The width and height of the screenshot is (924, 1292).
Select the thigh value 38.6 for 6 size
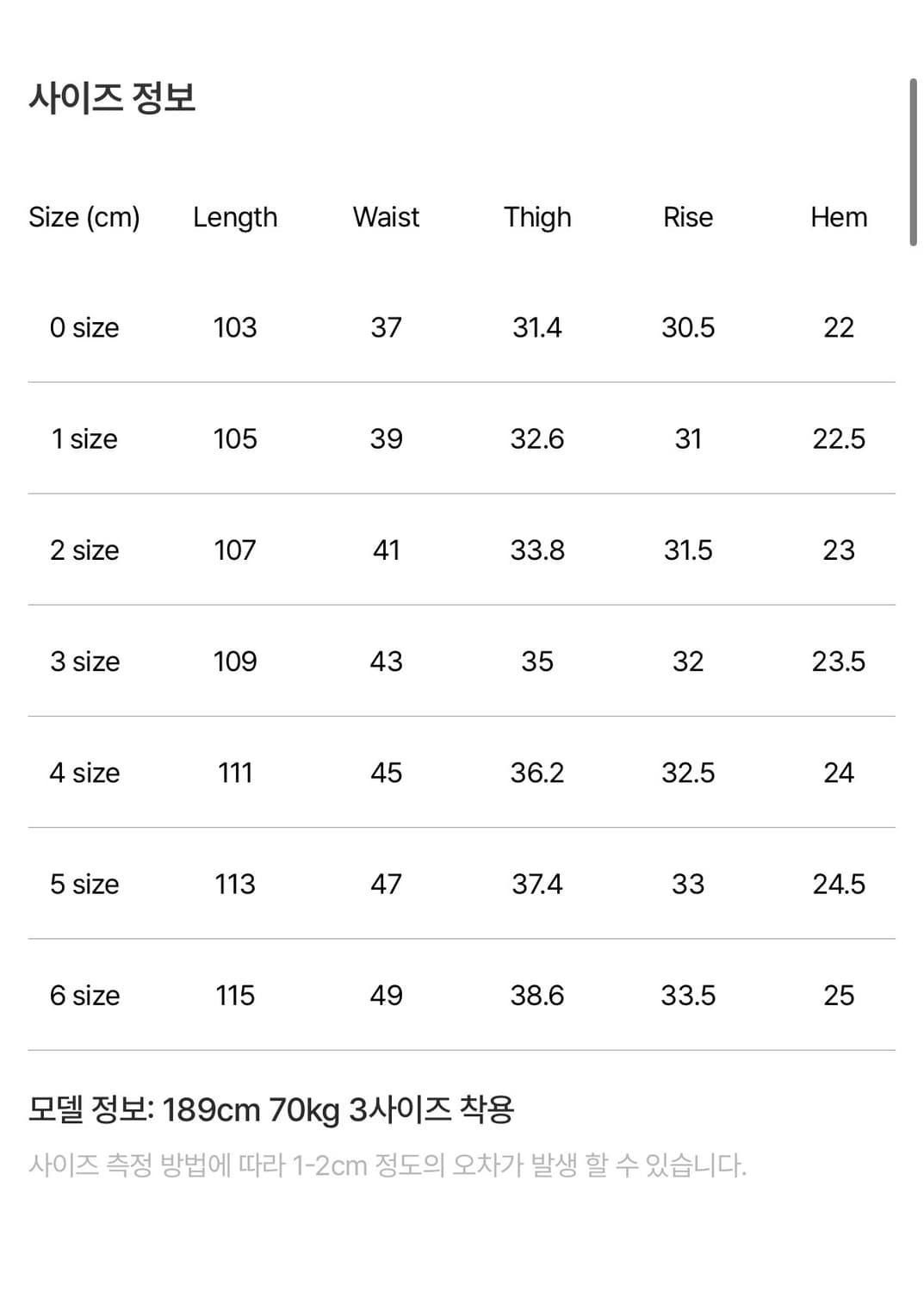(x=537, y=995)
